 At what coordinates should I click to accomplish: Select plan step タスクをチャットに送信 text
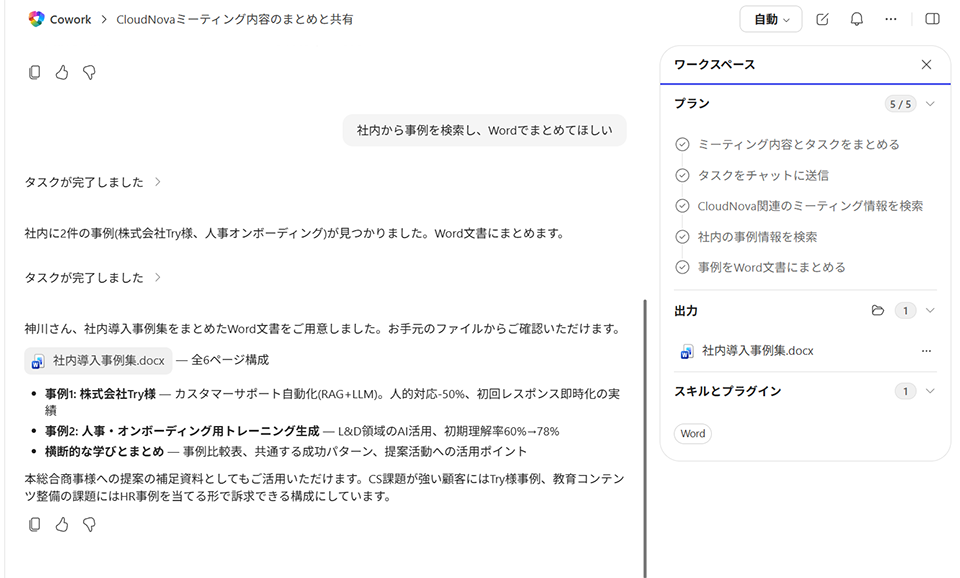click(763, 175)
